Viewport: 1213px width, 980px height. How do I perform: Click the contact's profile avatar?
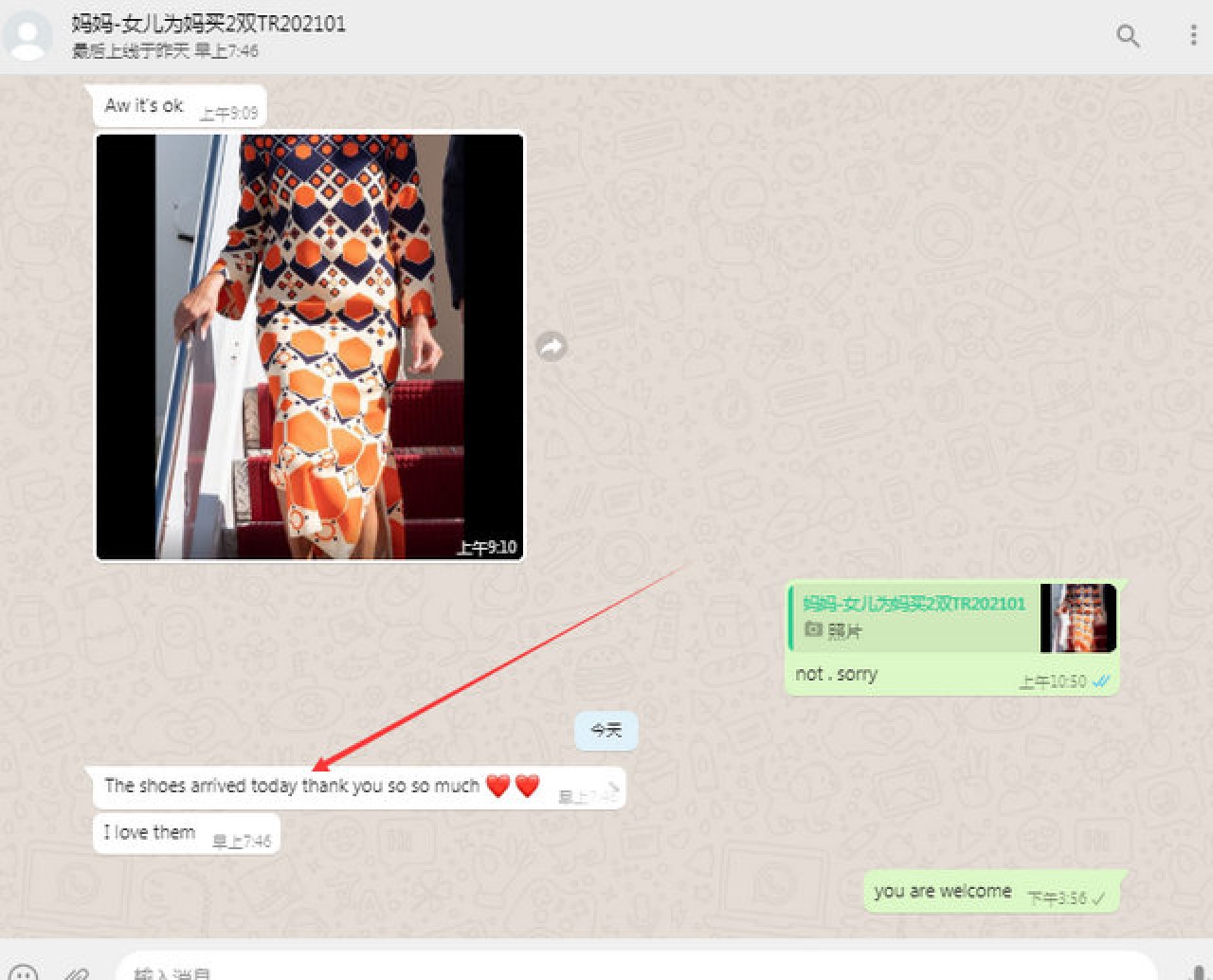coord(27,36)
